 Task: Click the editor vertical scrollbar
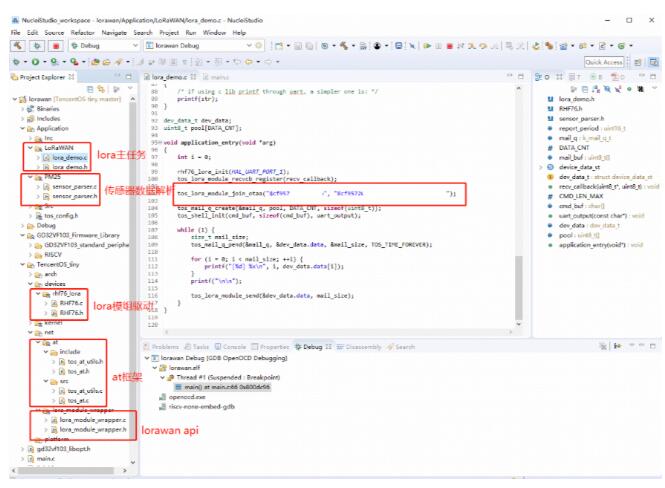click(519, 288)
